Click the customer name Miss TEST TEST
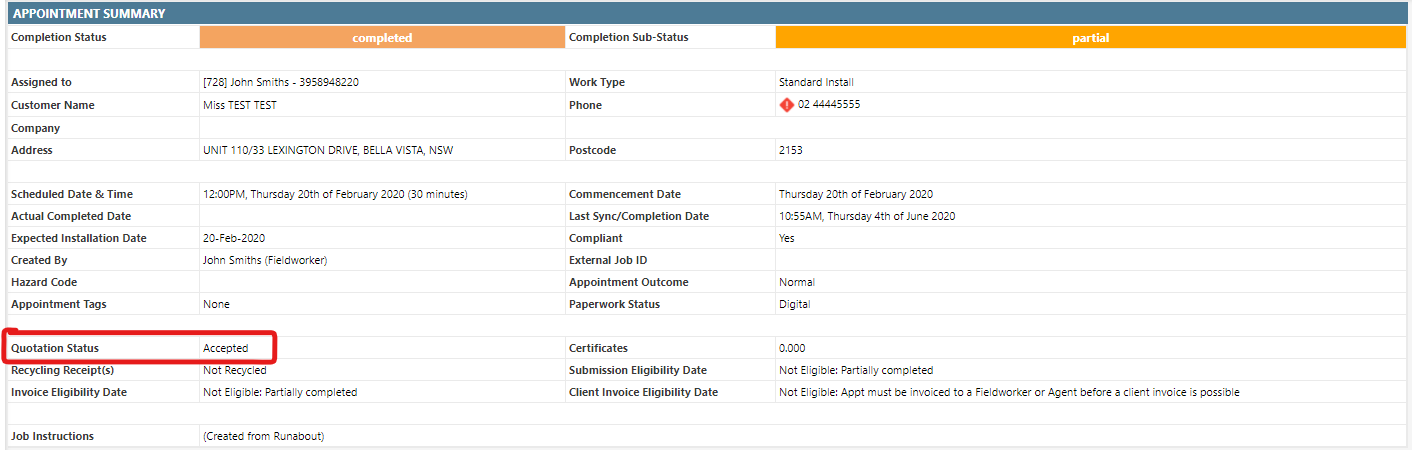Image resolution: width=1412 pixels, height=450 pixels. [239, 105]
